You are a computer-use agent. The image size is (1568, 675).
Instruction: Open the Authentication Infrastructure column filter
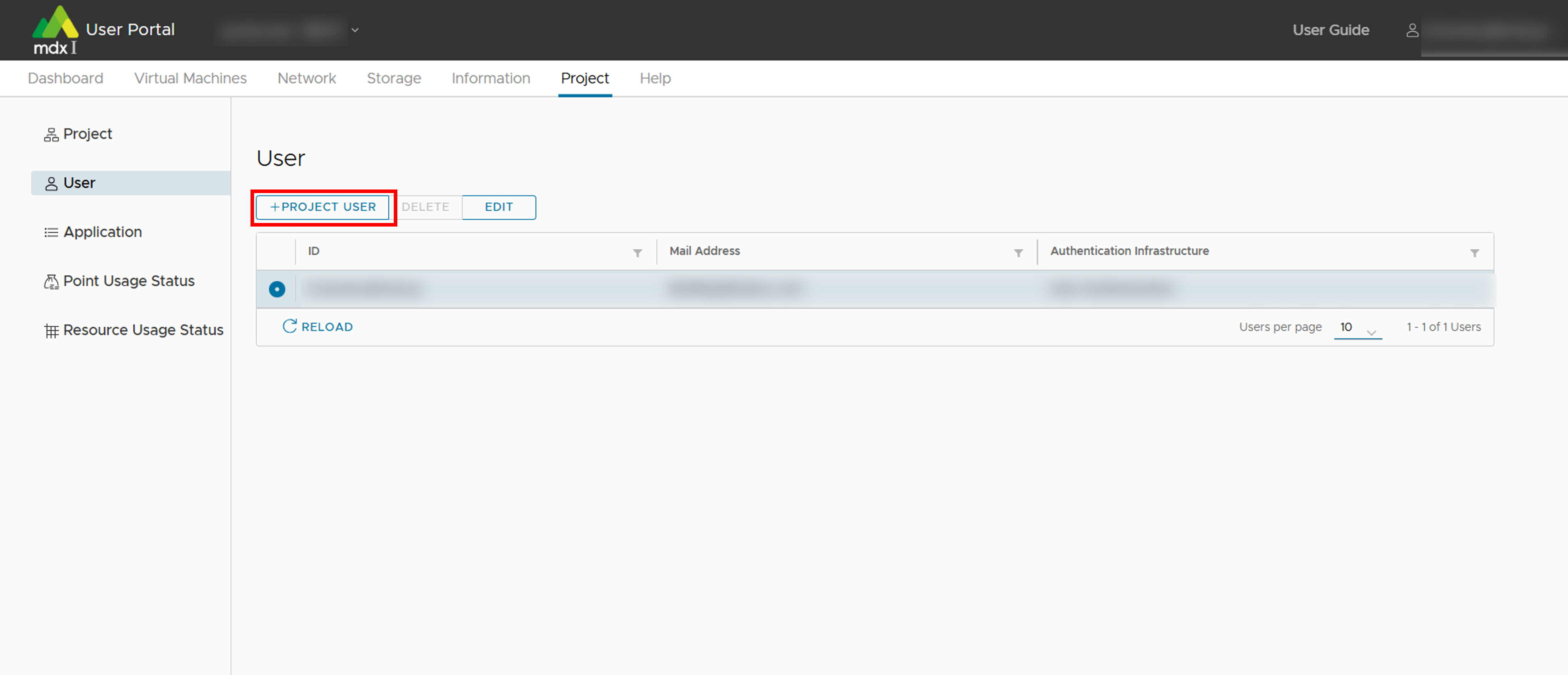coord(1474,253)
